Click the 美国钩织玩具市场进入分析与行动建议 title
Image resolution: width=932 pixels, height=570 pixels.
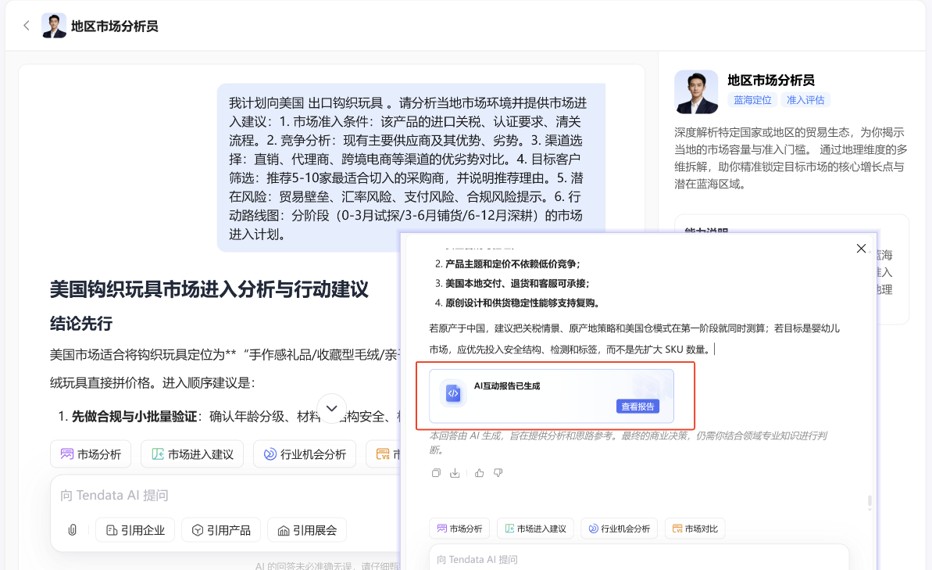click(209, 289)
